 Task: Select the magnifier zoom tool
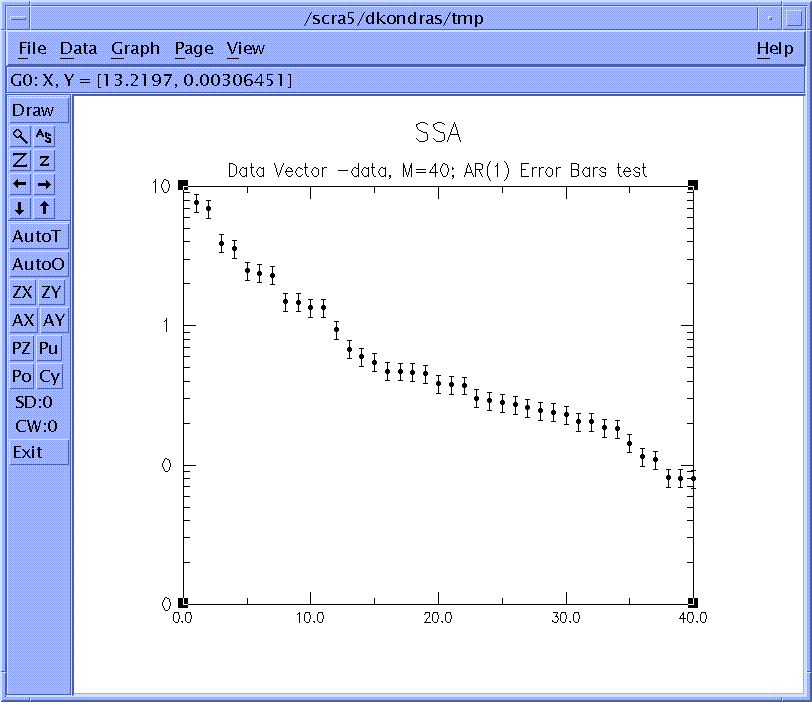[x=21, y=136]
